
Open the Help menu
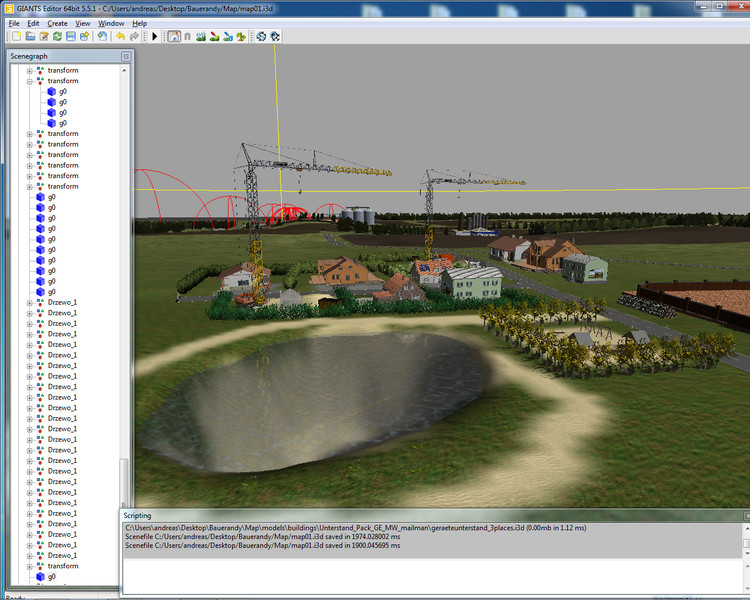pyautogui.click(x=140, y=23)
